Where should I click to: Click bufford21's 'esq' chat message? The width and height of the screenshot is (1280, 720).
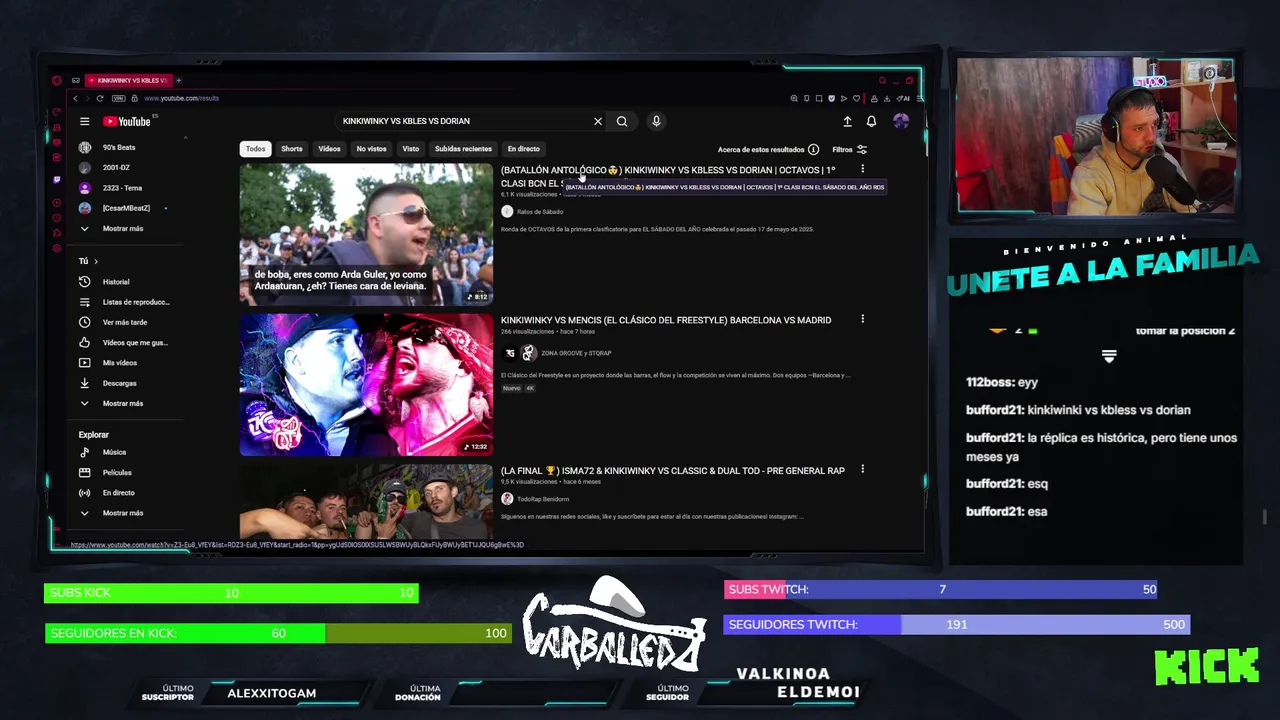1007,484
